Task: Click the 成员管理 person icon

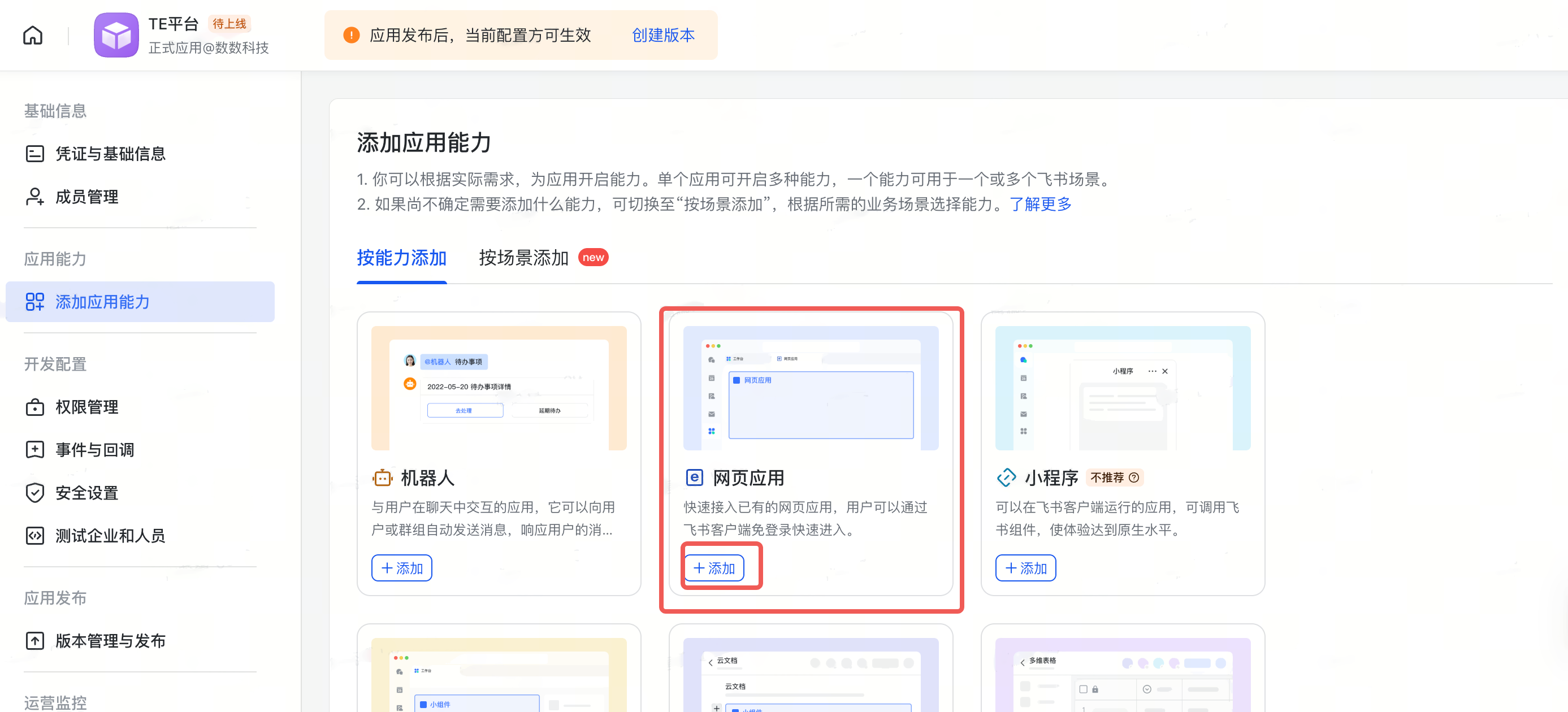Action: pyautogui.click(x=34, y=197)
